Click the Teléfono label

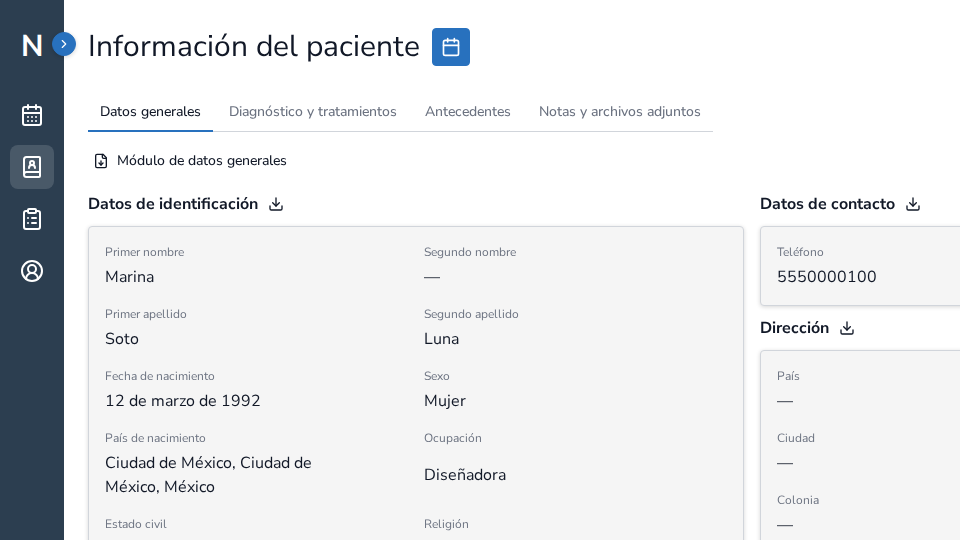pos(800,252)
